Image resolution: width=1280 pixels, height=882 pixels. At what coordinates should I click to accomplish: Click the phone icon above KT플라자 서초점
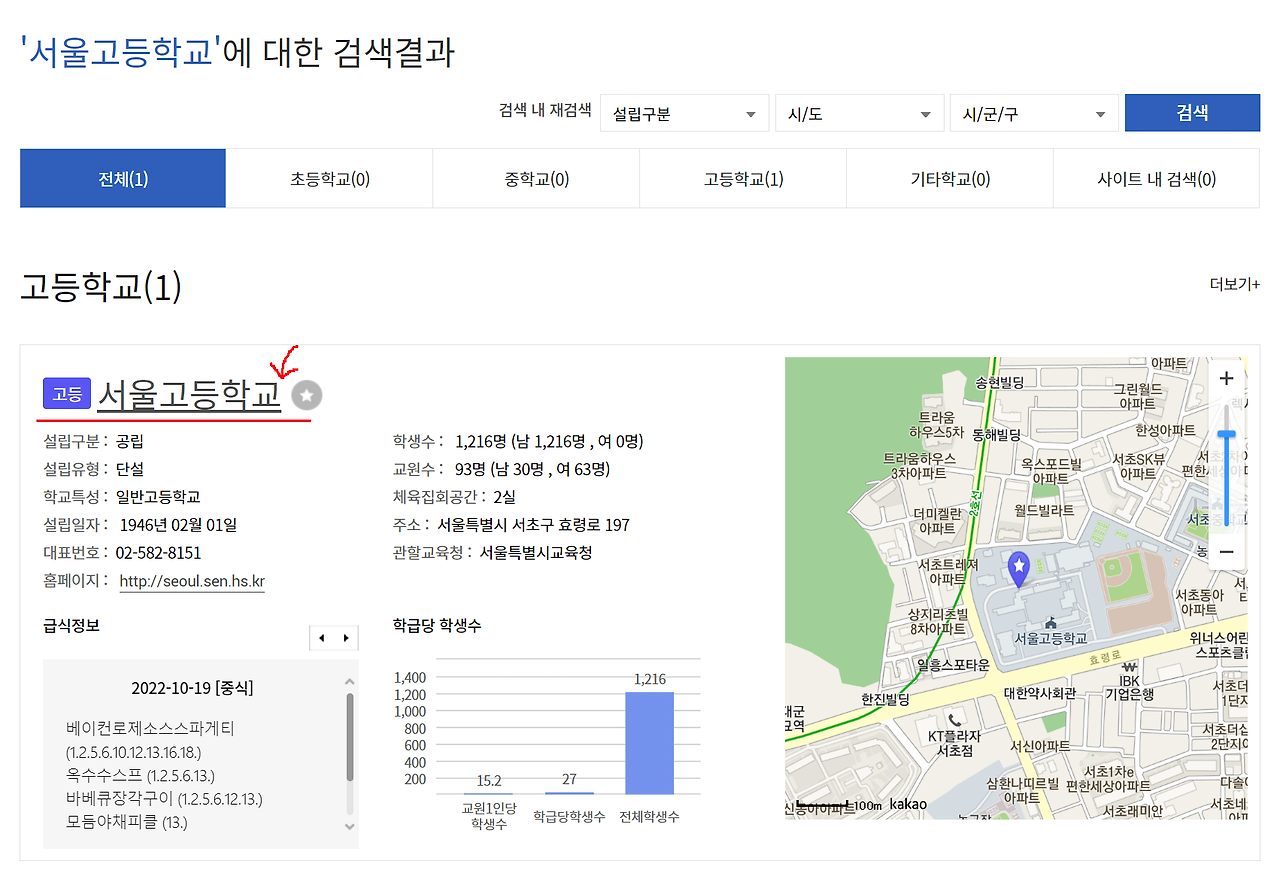point(955,720)
